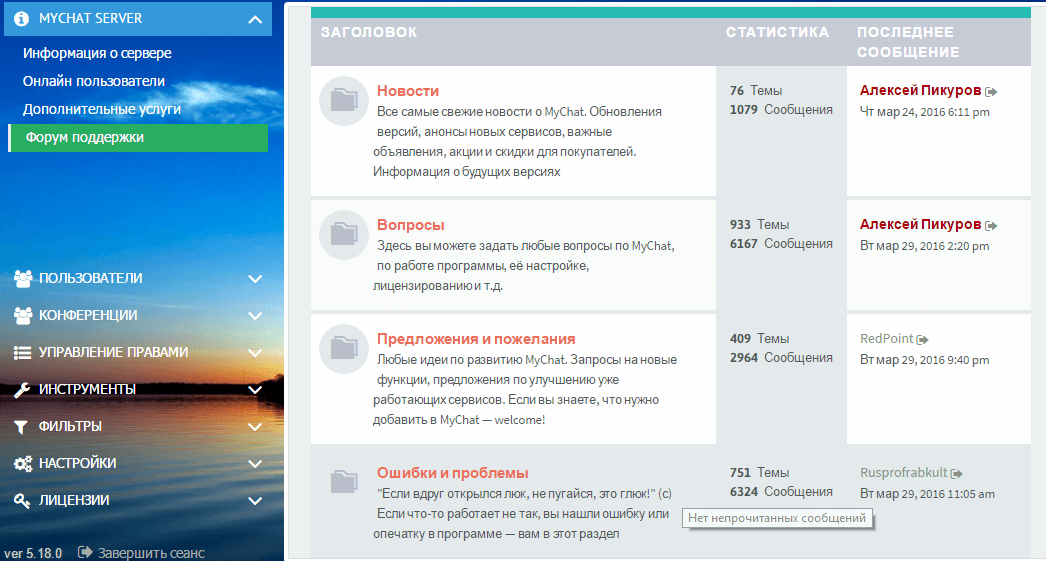1046x561 pixels.
Task: Click the Фильтры funnel icon
Action: tap(21, 427)
